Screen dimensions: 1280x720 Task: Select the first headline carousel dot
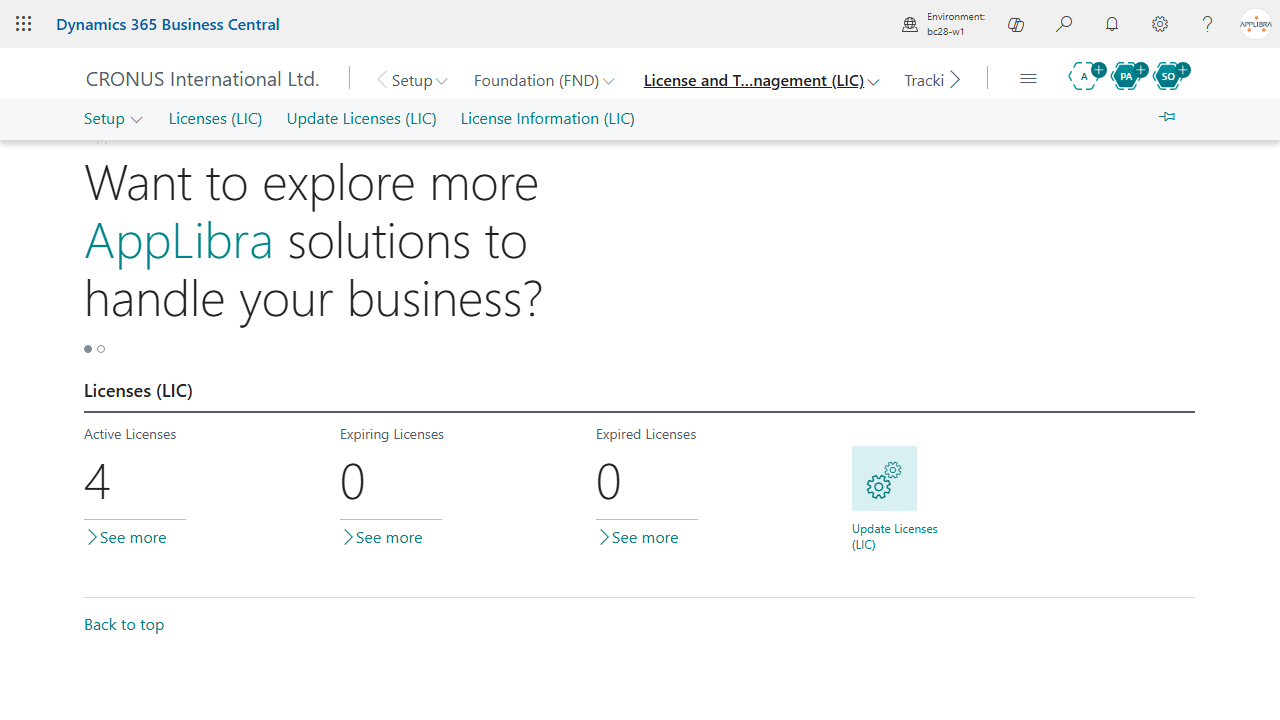(x=88, y=349)
